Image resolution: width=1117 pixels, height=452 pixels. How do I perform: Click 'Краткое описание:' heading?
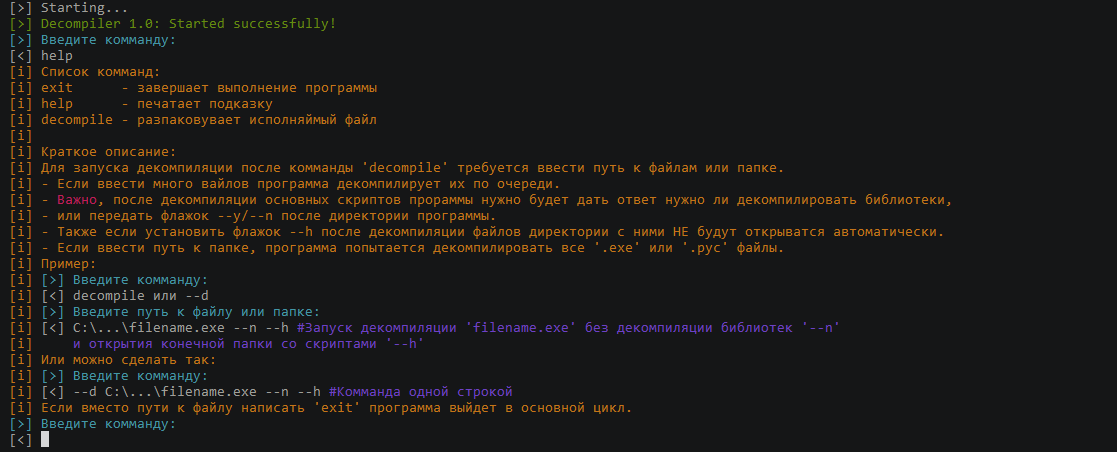click(108, 151)
